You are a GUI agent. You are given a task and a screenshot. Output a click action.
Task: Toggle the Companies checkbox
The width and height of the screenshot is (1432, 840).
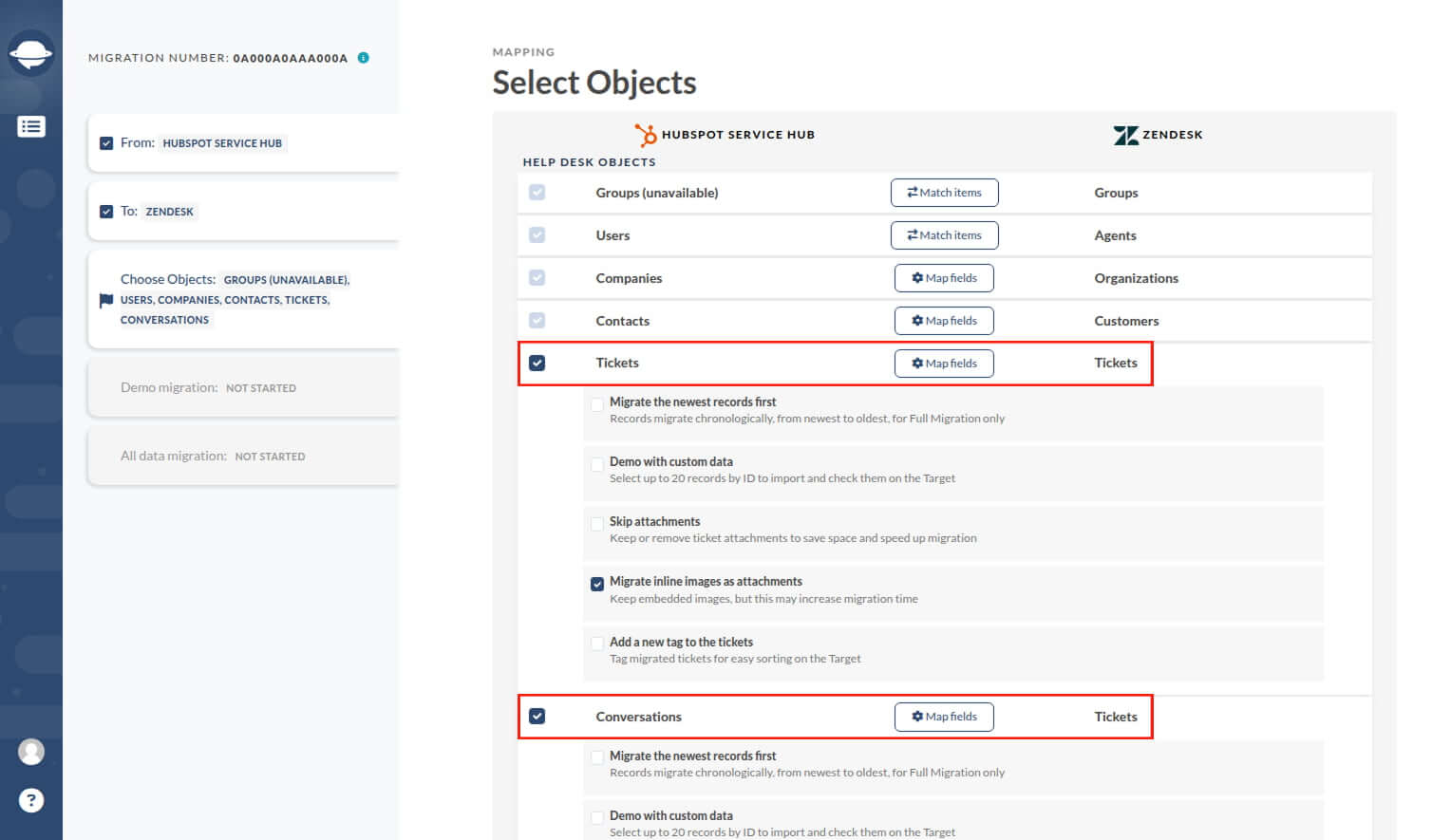pyautogui.click(x=537, y=278)
